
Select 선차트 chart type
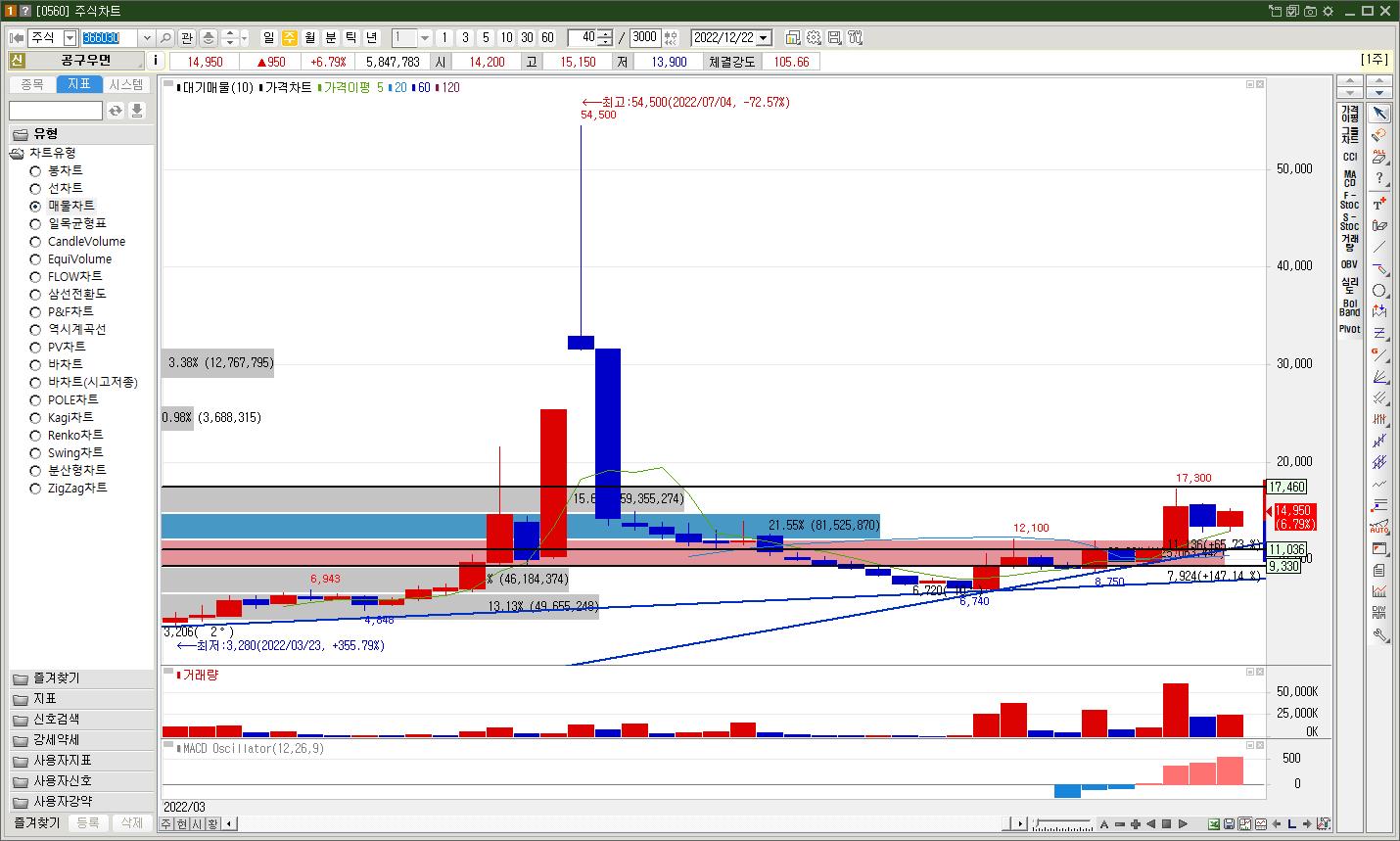coord(58,188)
